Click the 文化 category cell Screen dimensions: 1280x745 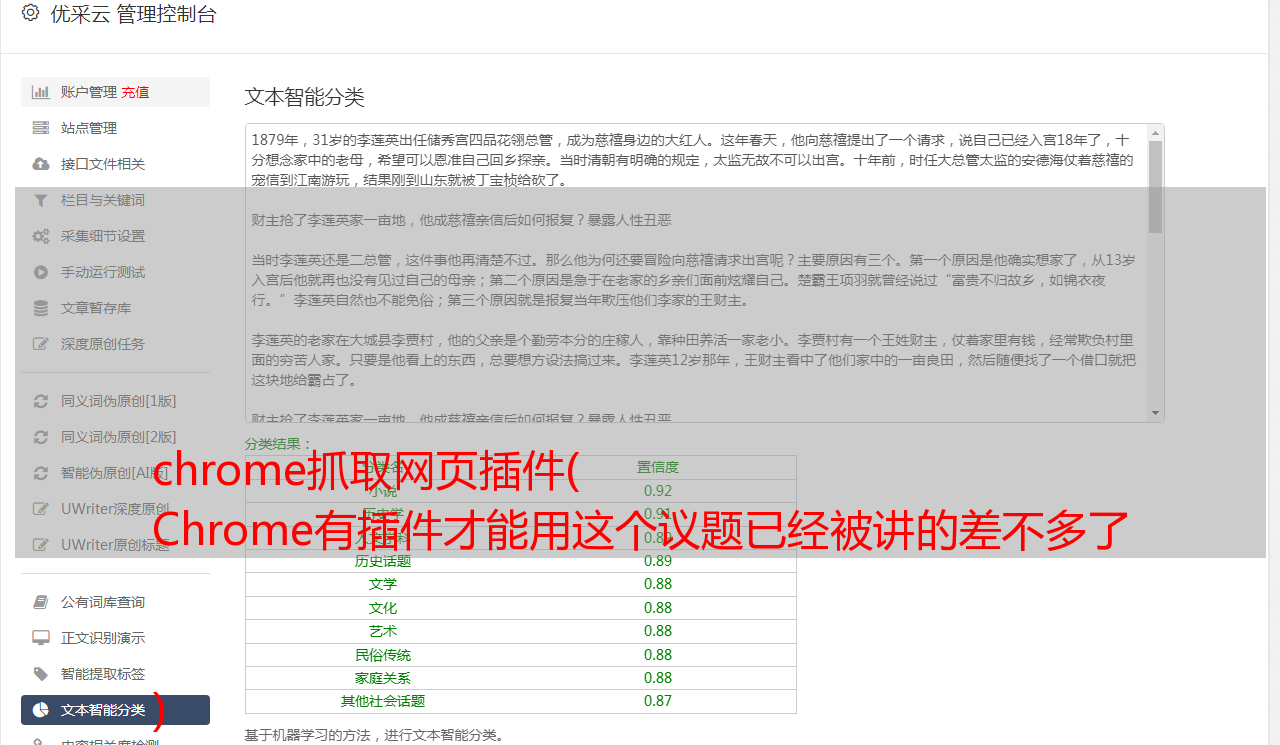[x=383, y=608]
